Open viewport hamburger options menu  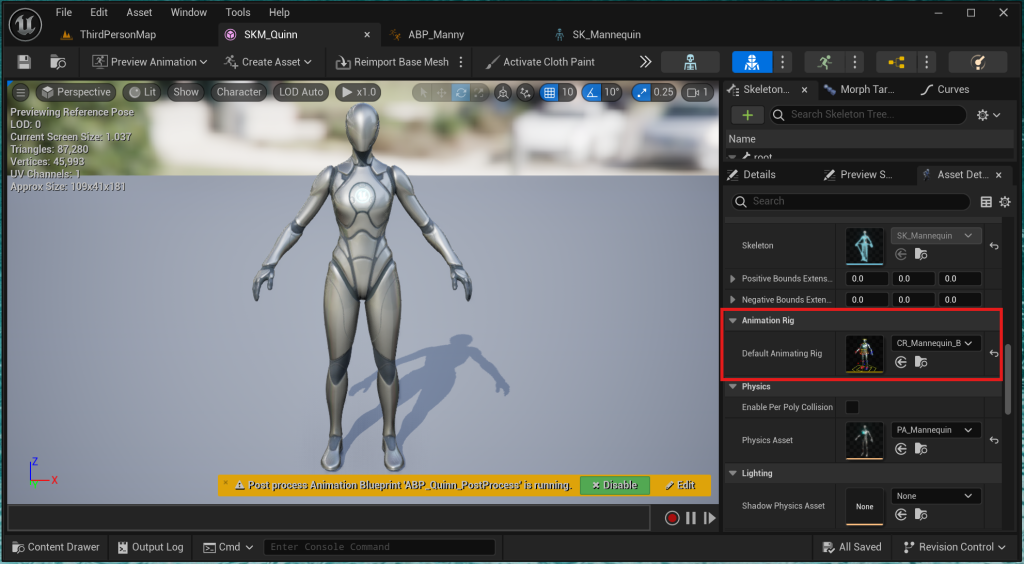point(20,92)
